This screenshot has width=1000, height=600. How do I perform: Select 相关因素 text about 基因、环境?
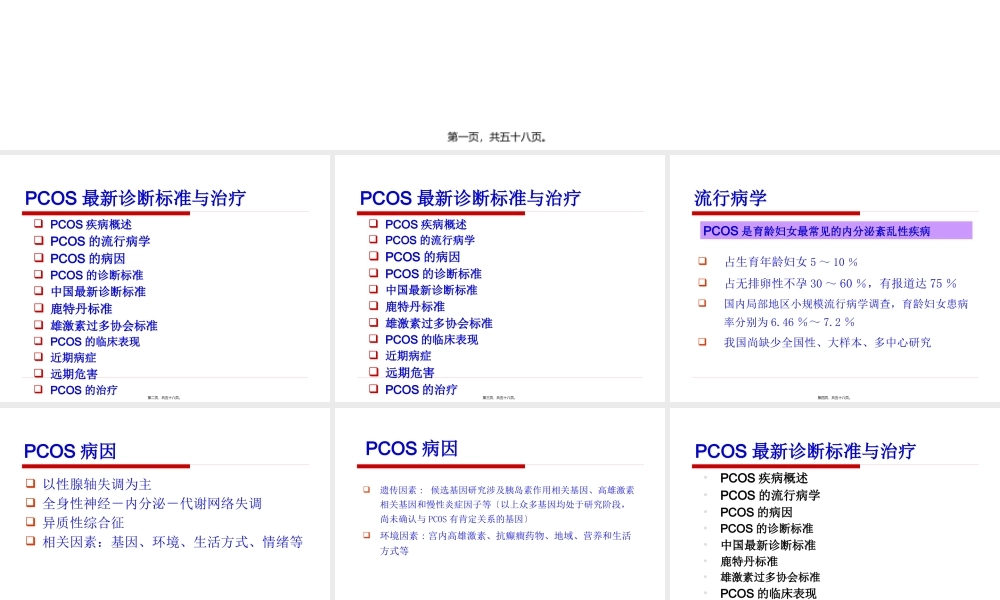(x=172, y=542)
